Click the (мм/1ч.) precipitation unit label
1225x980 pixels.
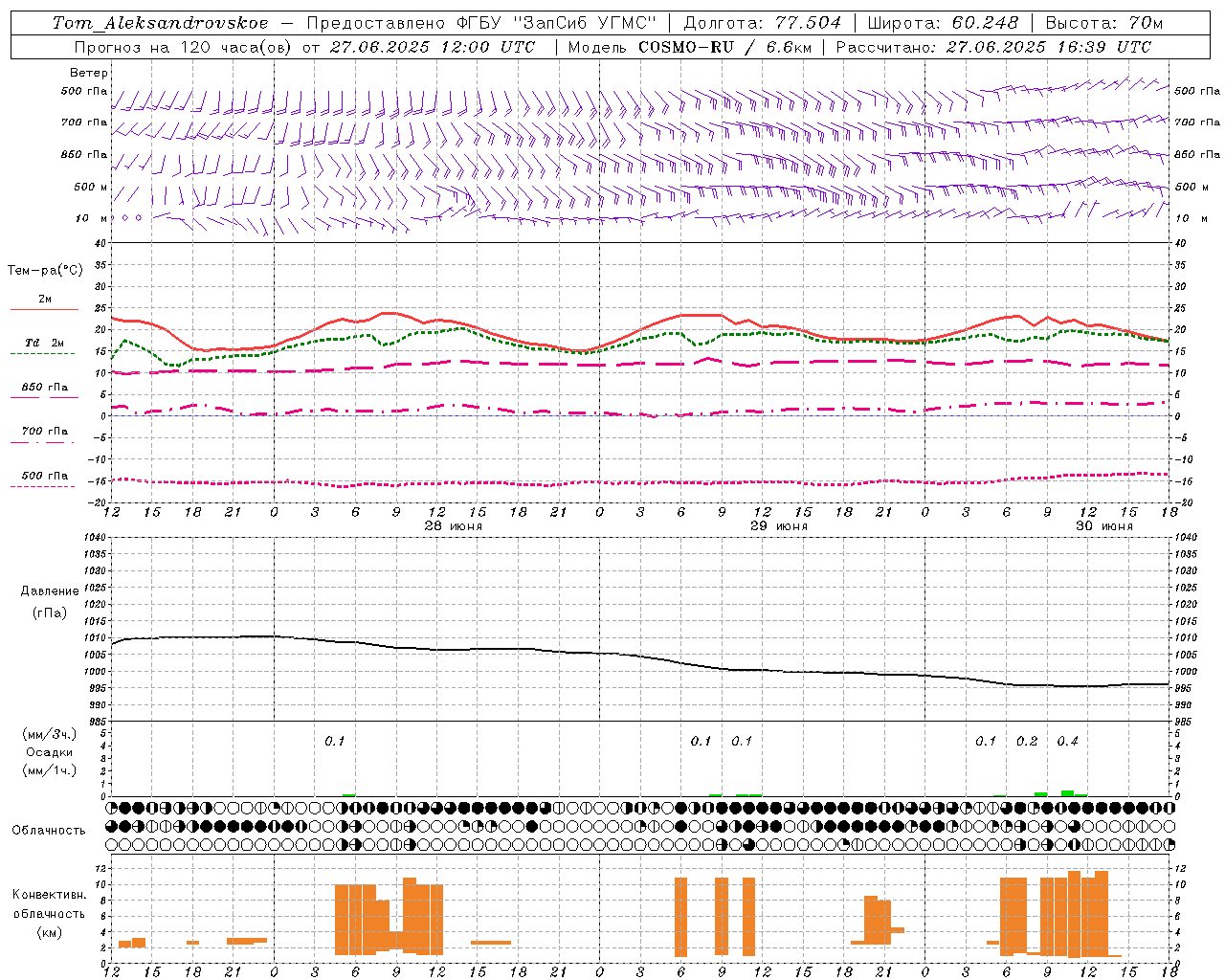coord(50,770)
